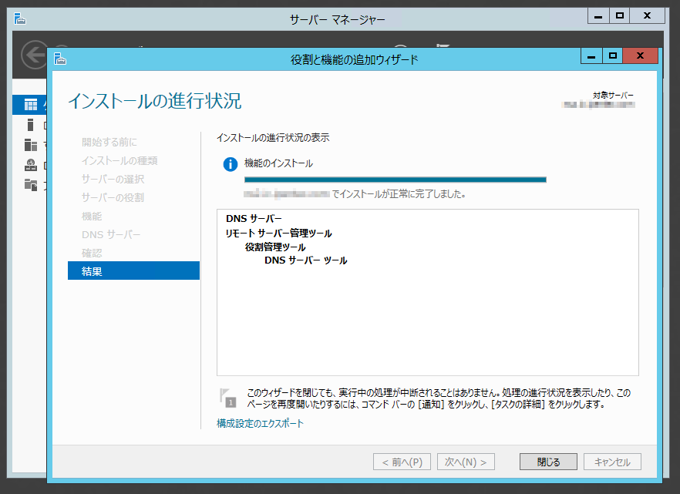The height and width of the screenshot is (494, 680).
Task: Click the 'インストールの進行状況の表示' label
Action: coord(273,138)
